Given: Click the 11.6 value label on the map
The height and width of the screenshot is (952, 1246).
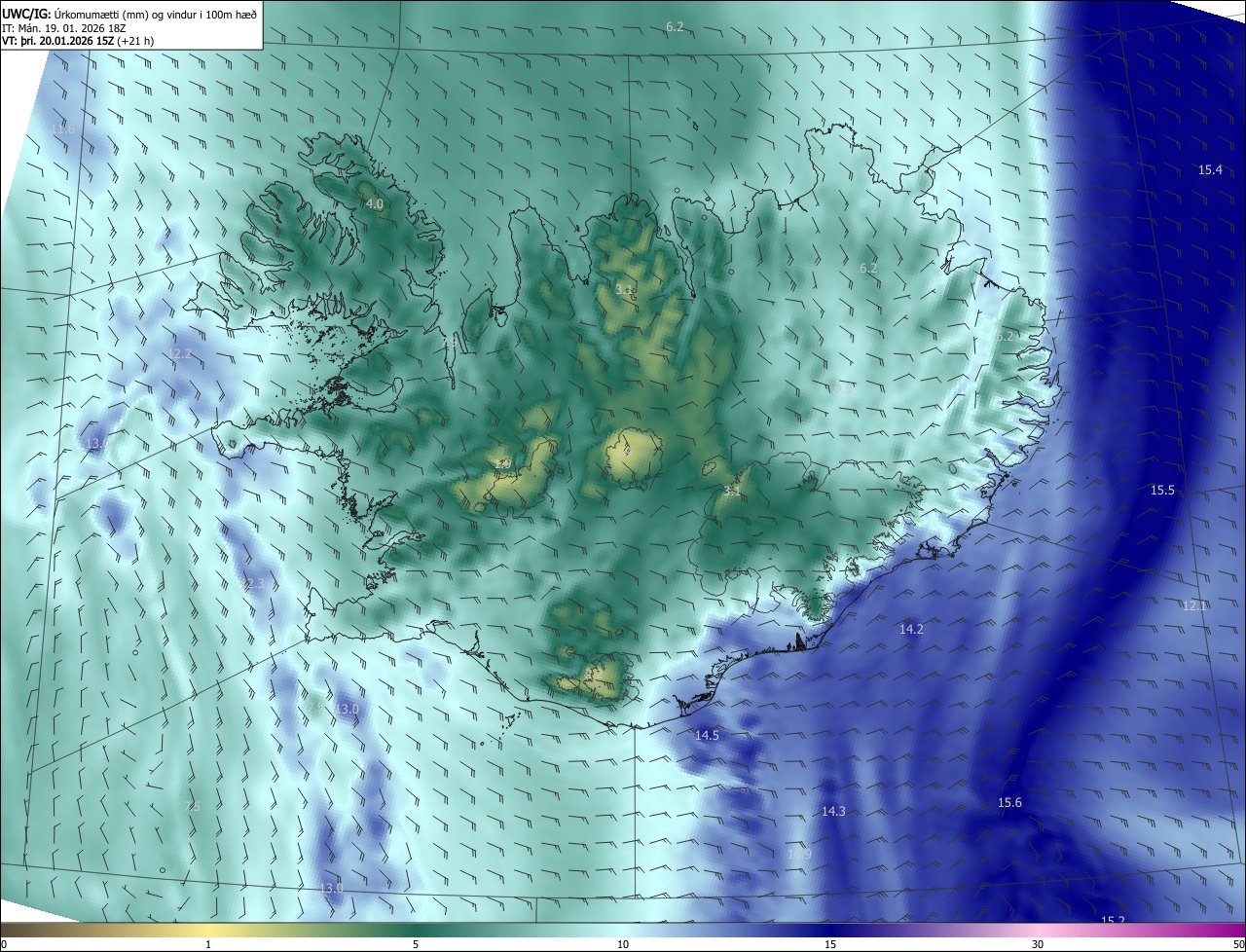Looking at the screenshot, I should [62, 128].
